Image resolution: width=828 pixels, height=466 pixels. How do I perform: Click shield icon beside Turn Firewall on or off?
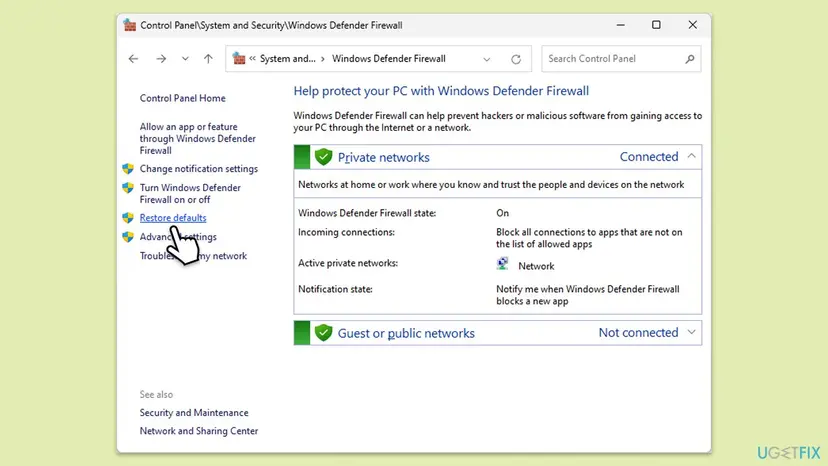tap(128, 188)
